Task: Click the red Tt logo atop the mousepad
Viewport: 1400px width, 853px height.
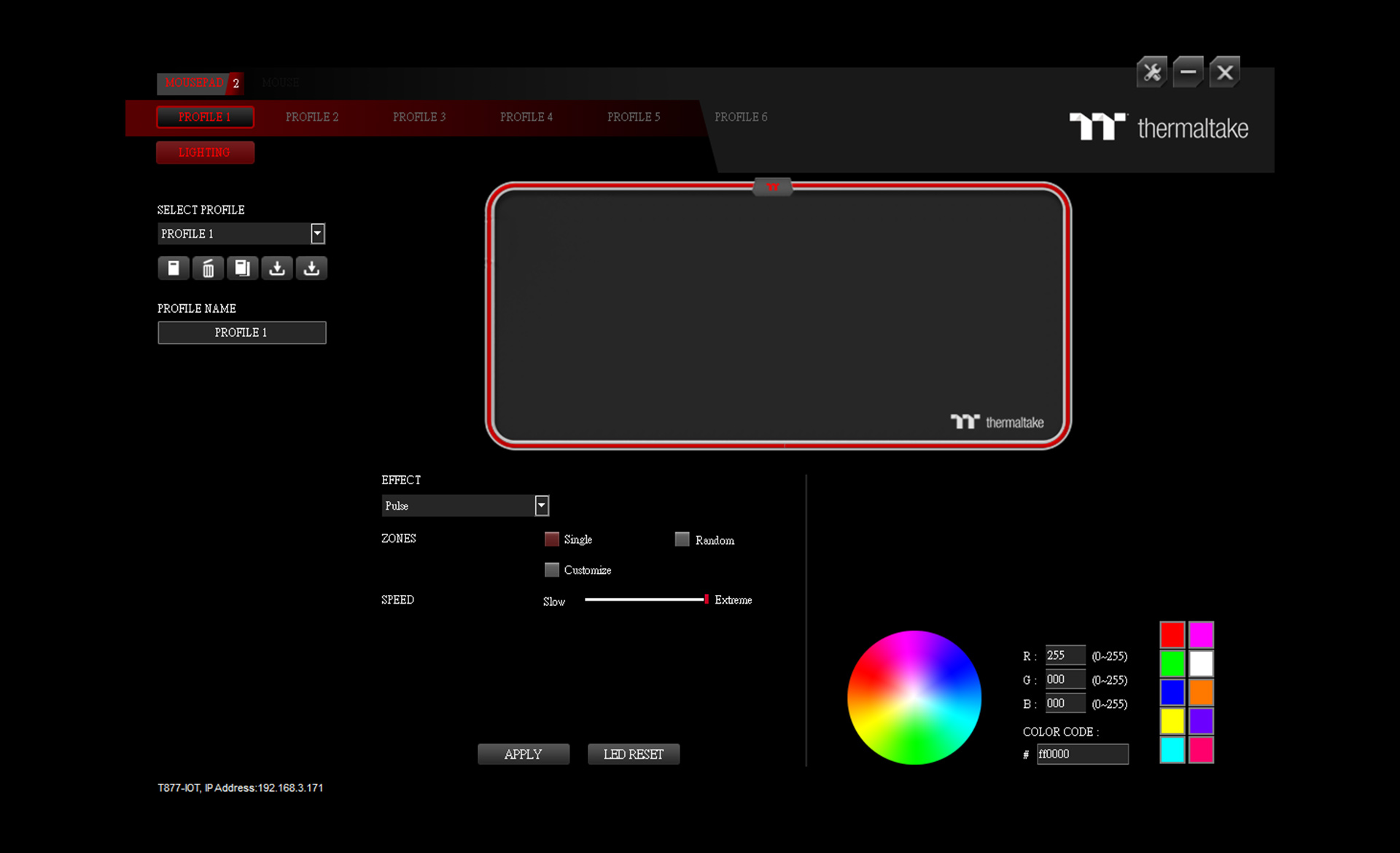Action: tap(772, 187)
